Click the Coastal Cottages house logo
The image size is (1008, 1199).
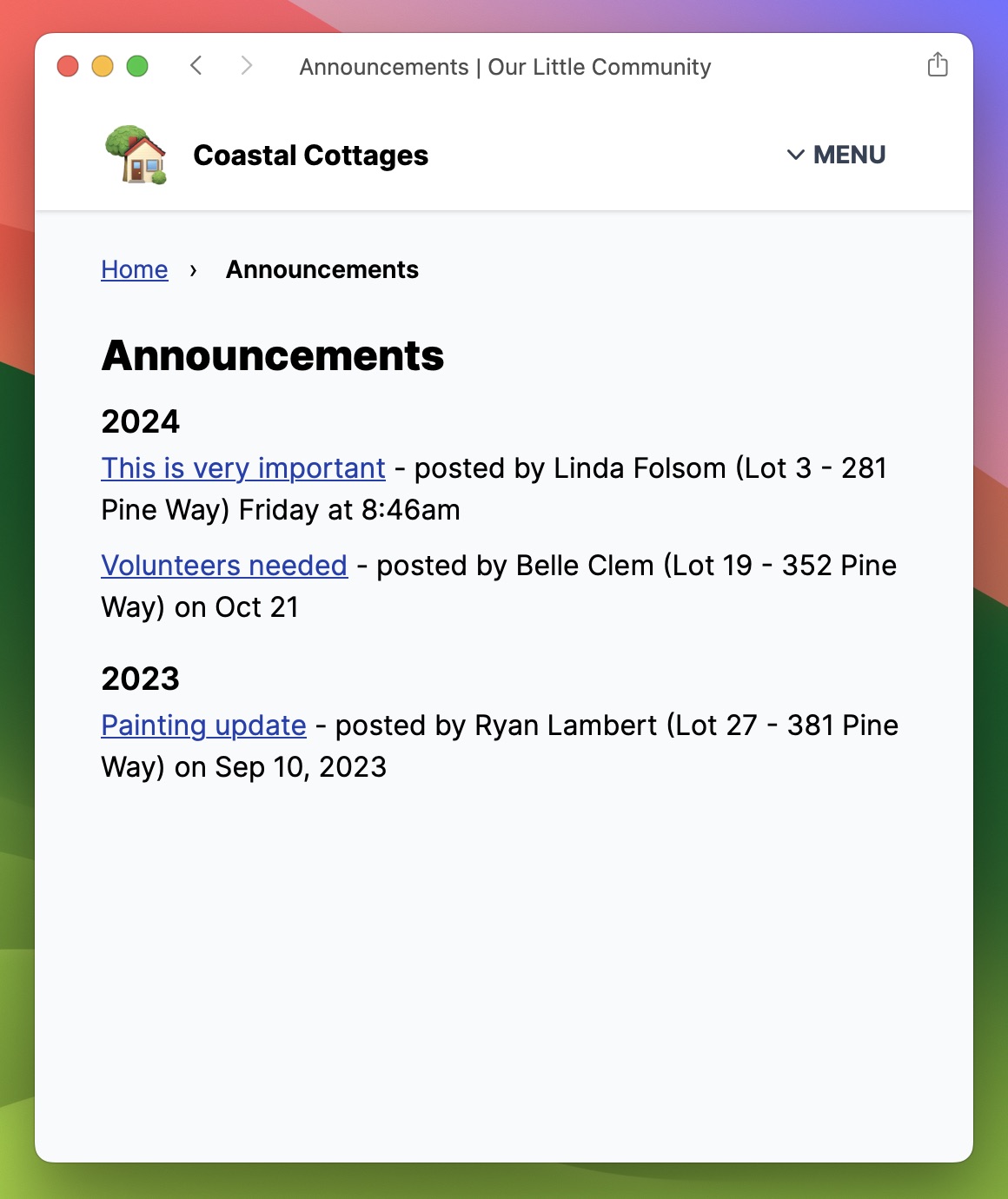pos(136,155)
